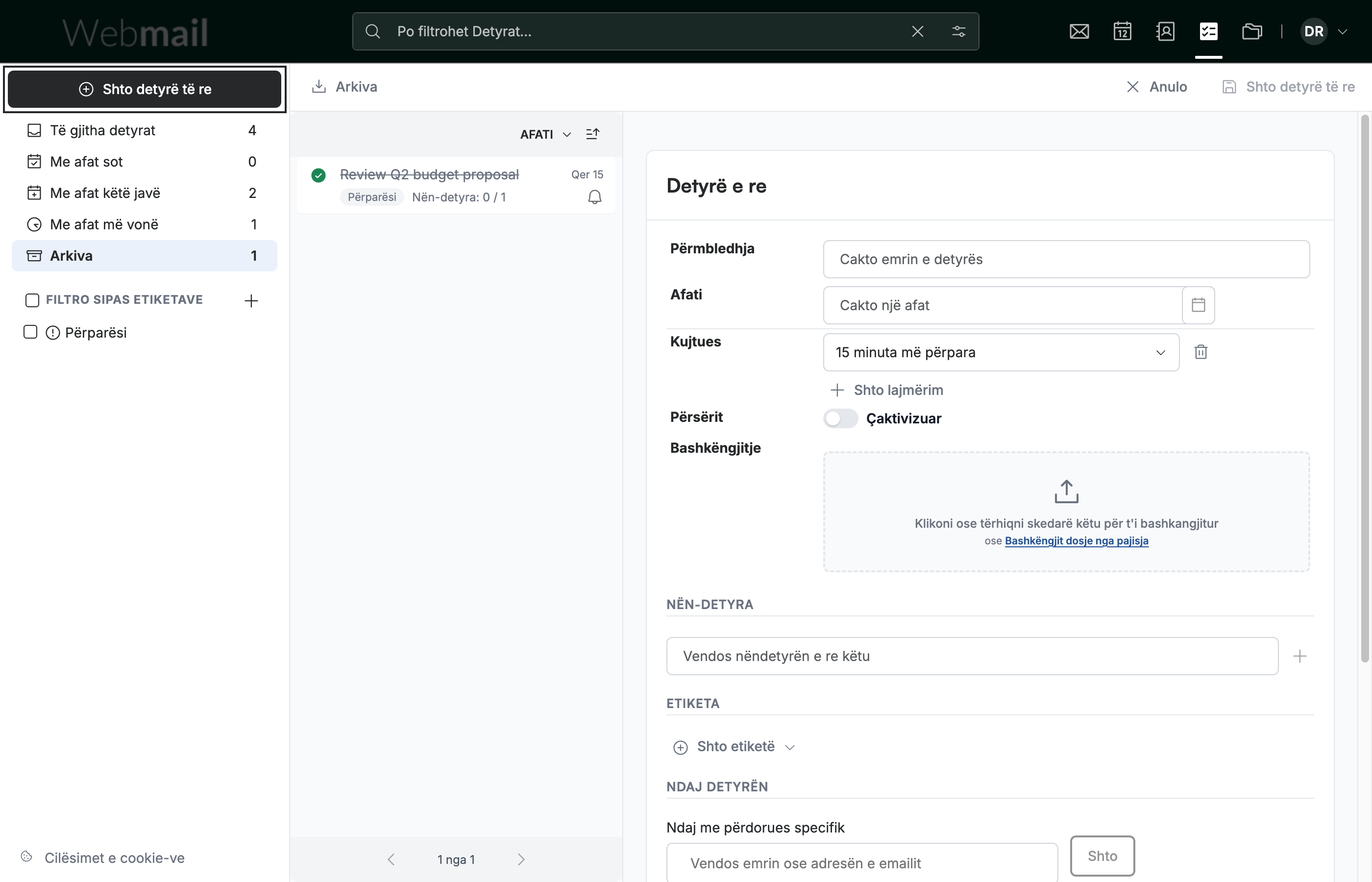Select Arkiva in the sidebar

[x=144, y=255]
